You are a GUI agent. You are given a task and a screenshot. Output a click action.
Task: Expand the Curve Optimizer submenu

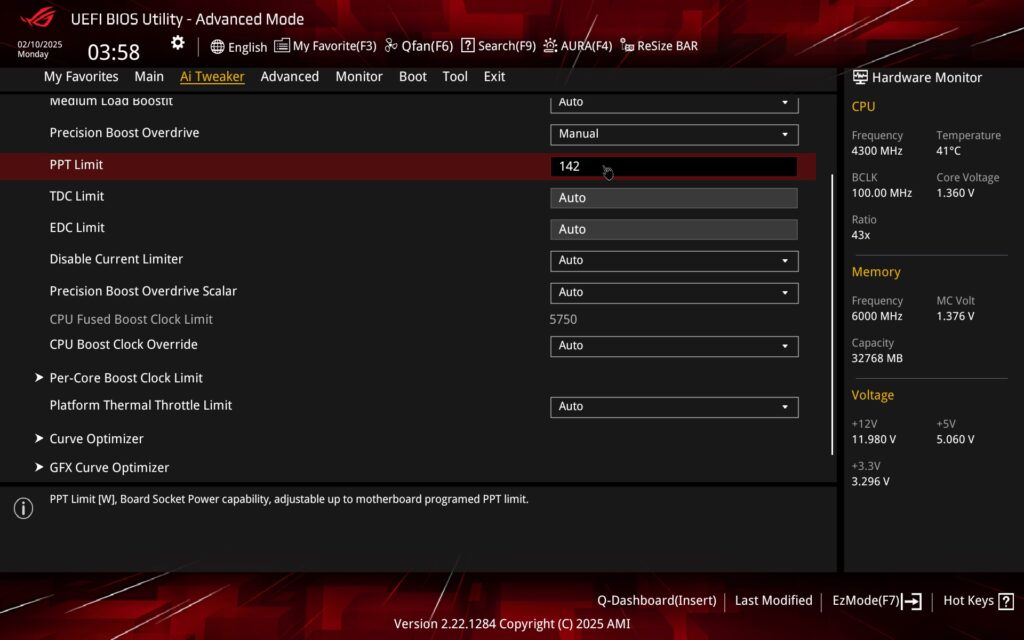96,439
